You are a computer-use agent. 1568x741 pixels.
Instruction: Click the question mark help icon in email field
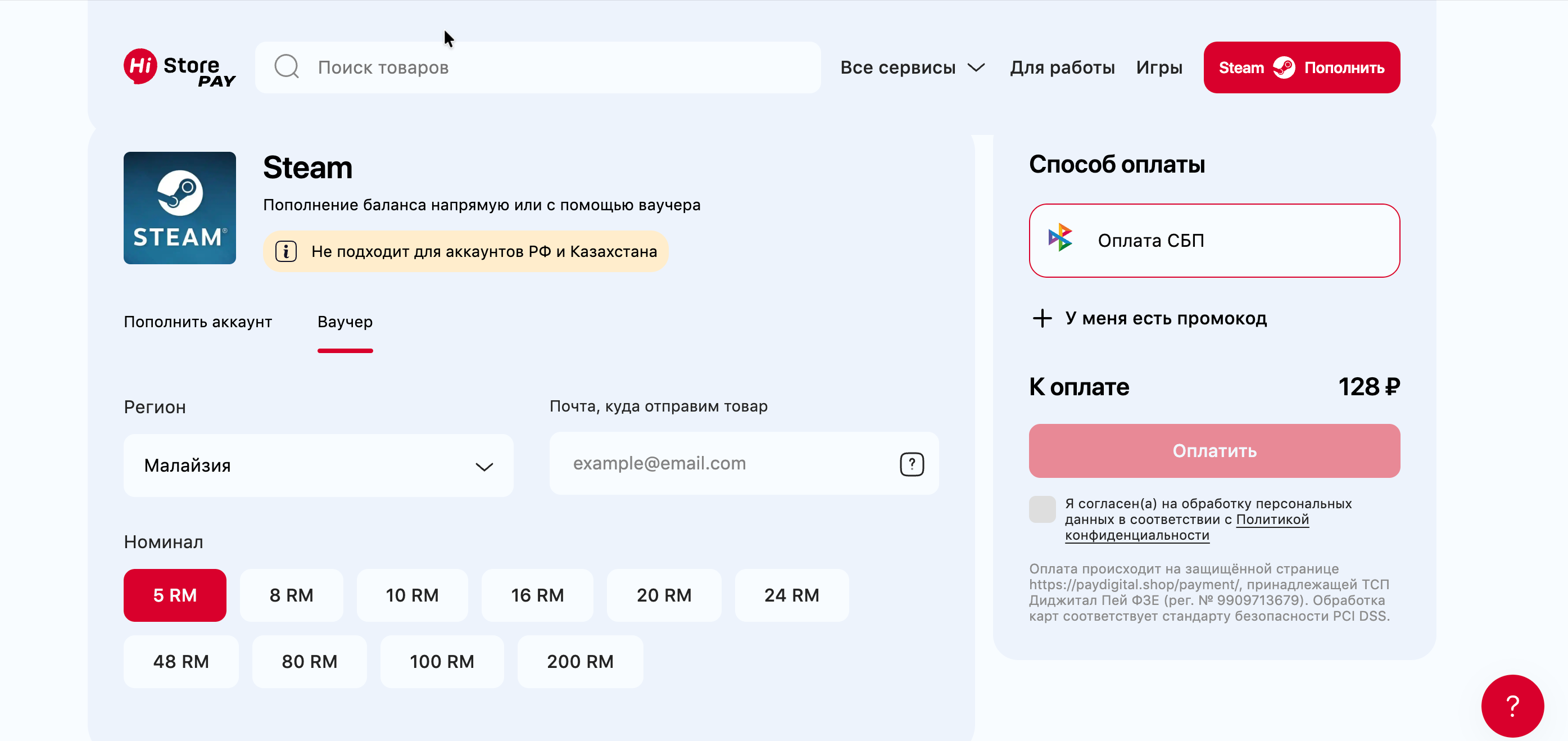point(912,464)
